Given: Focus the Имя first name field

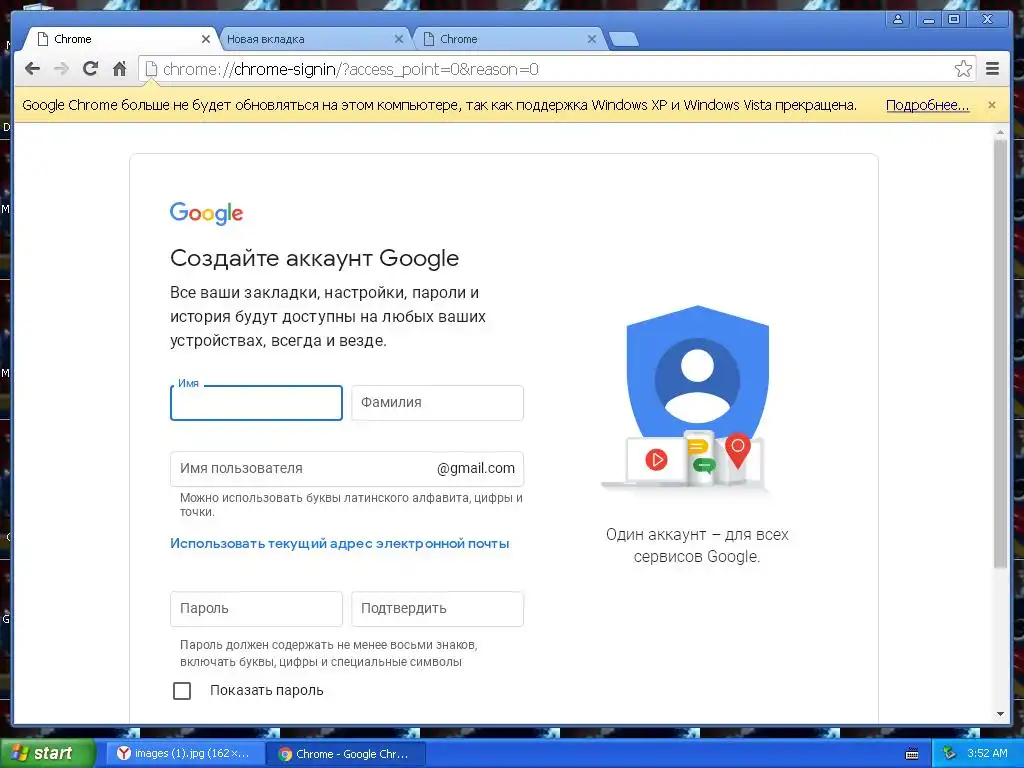Looking at the screenshot, I should pyautogui.click(x=256, y=402).
